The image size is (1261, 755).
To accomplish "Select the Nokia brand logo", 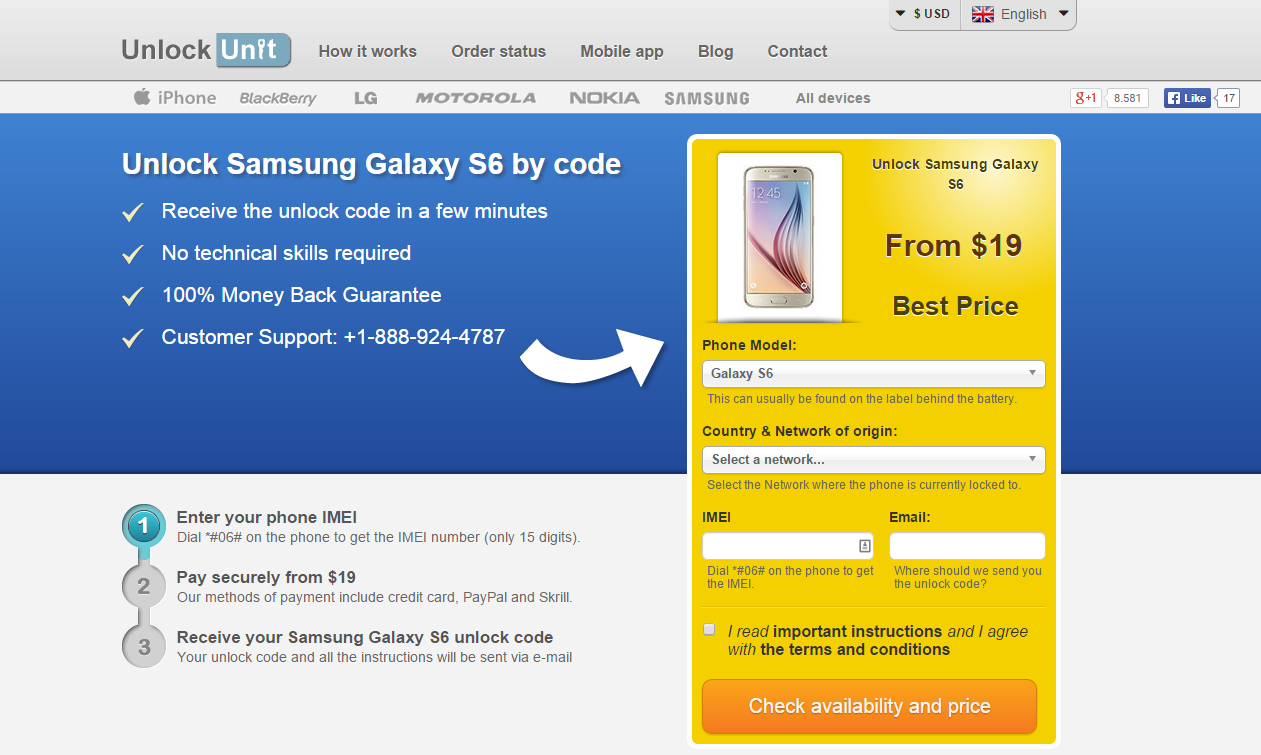I will tap(604, 98).
